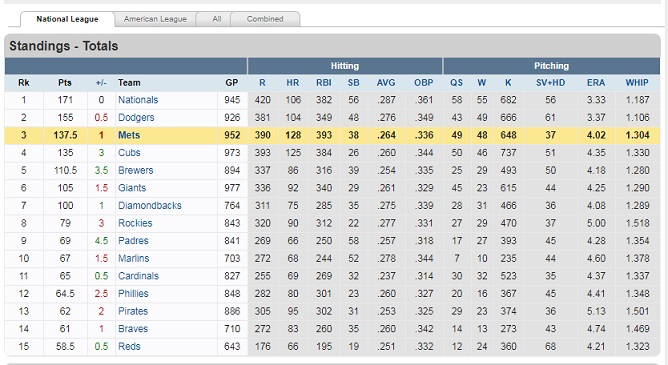The image size is (668, 365).
Task: Open the Diamondbacks team link
Action: point(150,205)
